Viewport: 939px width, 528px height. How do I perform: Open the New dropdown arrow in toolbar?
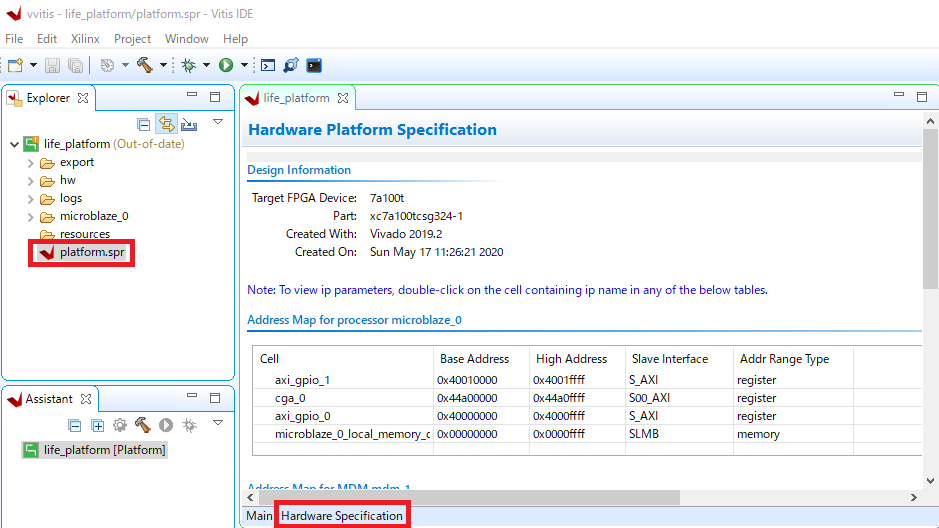click(34, 65)
